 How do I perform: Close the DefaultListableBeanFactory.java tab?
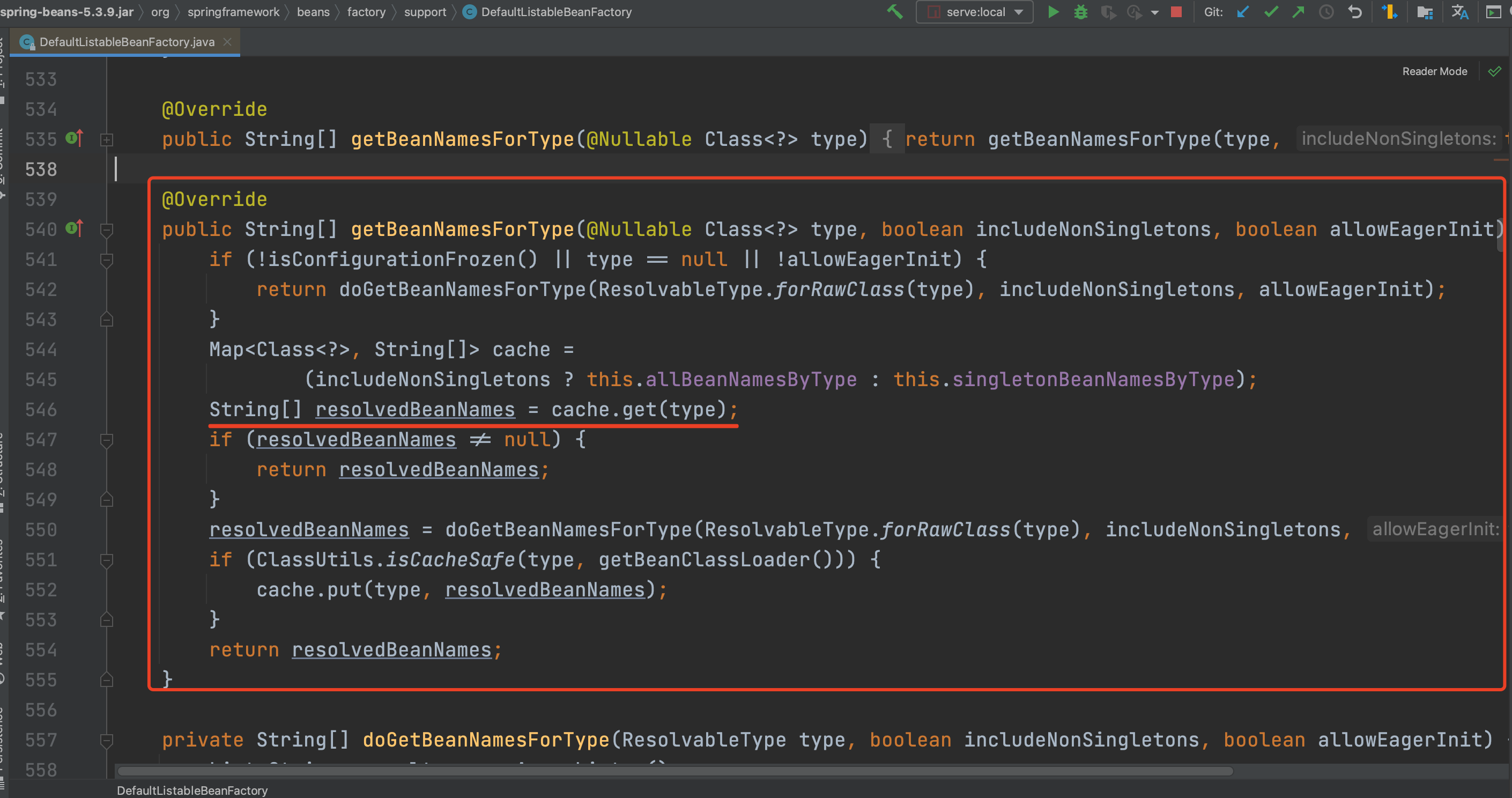coord(228,42)
